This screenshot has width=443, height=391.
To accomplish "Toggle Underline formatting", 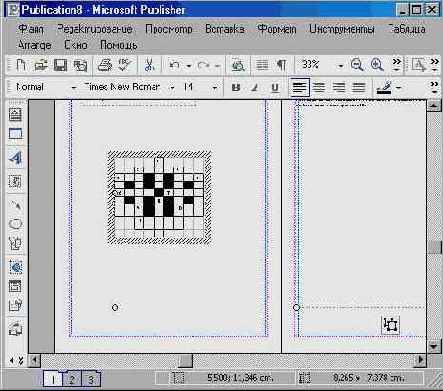I will 275,88.
